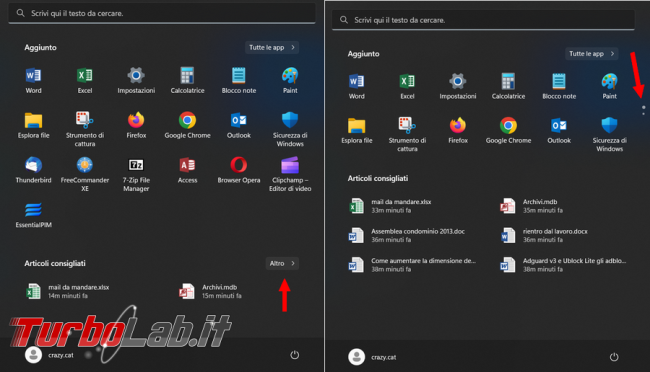Open Impostazioni in the right Start menu

458,86
